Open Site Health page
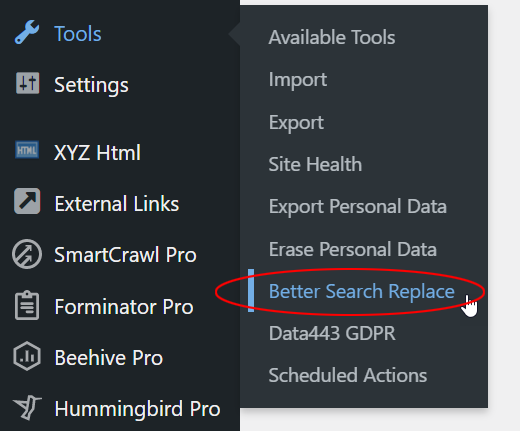The height and width of the screenshot is (431, 520). coord(315,164)
